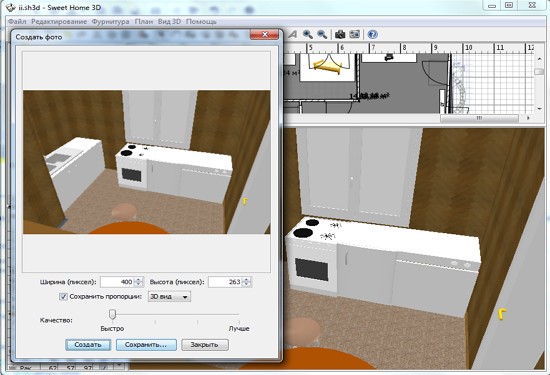Click the Ширина (пиксел) input field

click(118, 282)
